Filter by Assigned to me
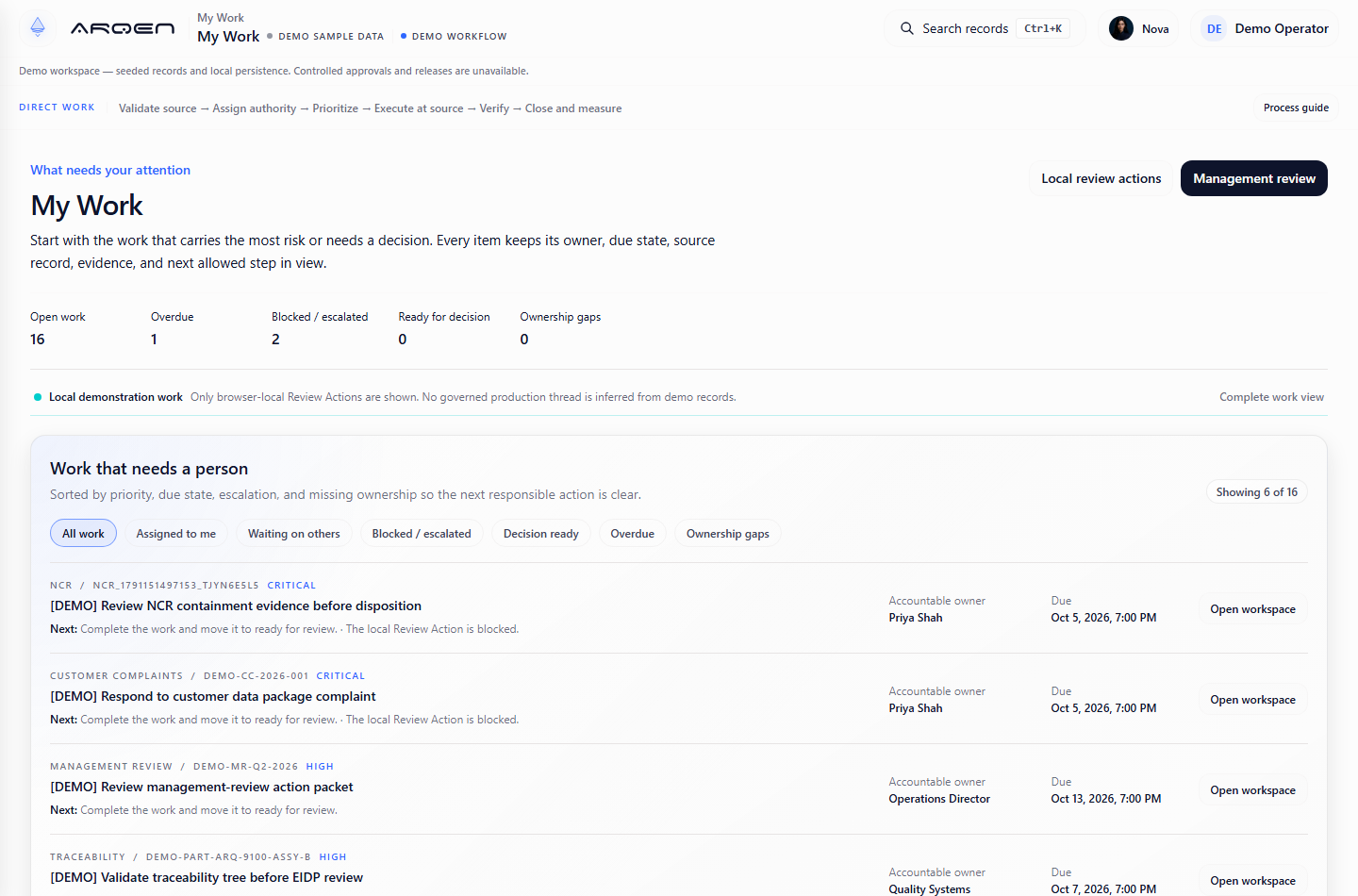This screenshot has width=1358, height=896. click(175, 534)
